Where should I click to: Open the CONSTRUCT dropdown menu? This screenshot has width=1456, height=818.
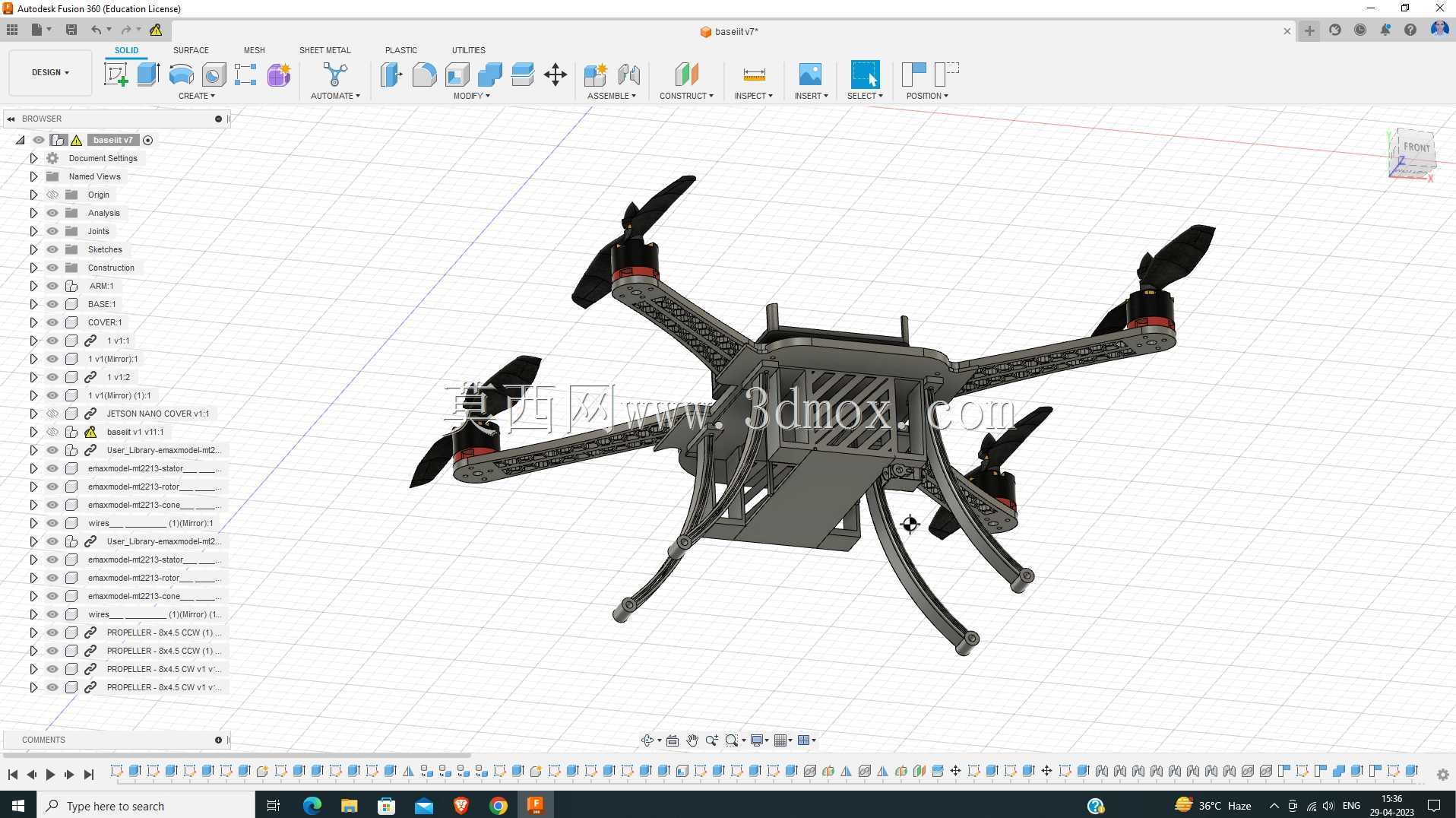[x=686, y=96]
